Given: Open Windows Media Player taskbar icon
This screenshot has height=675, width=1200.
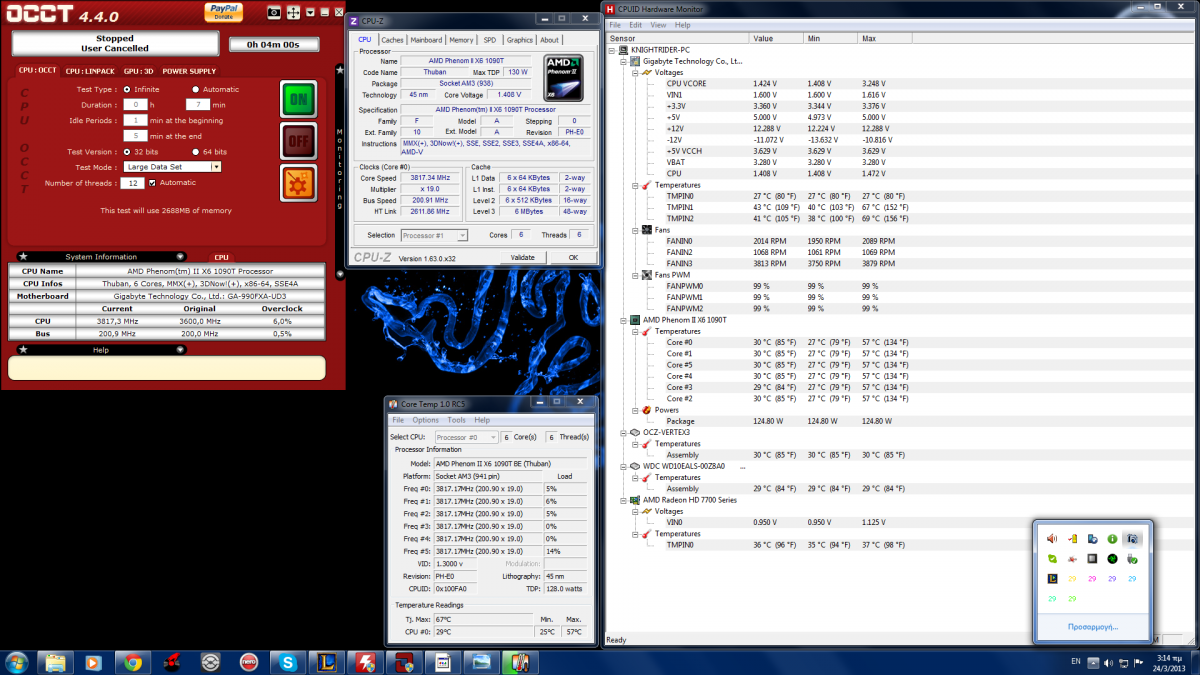Looking at the screenshot, I should tap(94, 662).
